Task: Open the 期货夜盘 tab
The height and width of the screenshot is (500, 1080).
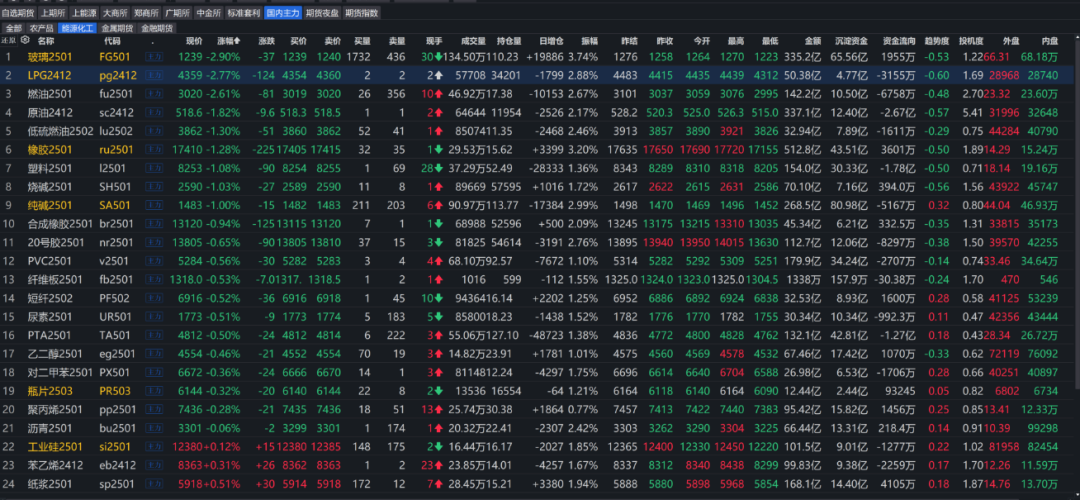Action: click(322, 13)
